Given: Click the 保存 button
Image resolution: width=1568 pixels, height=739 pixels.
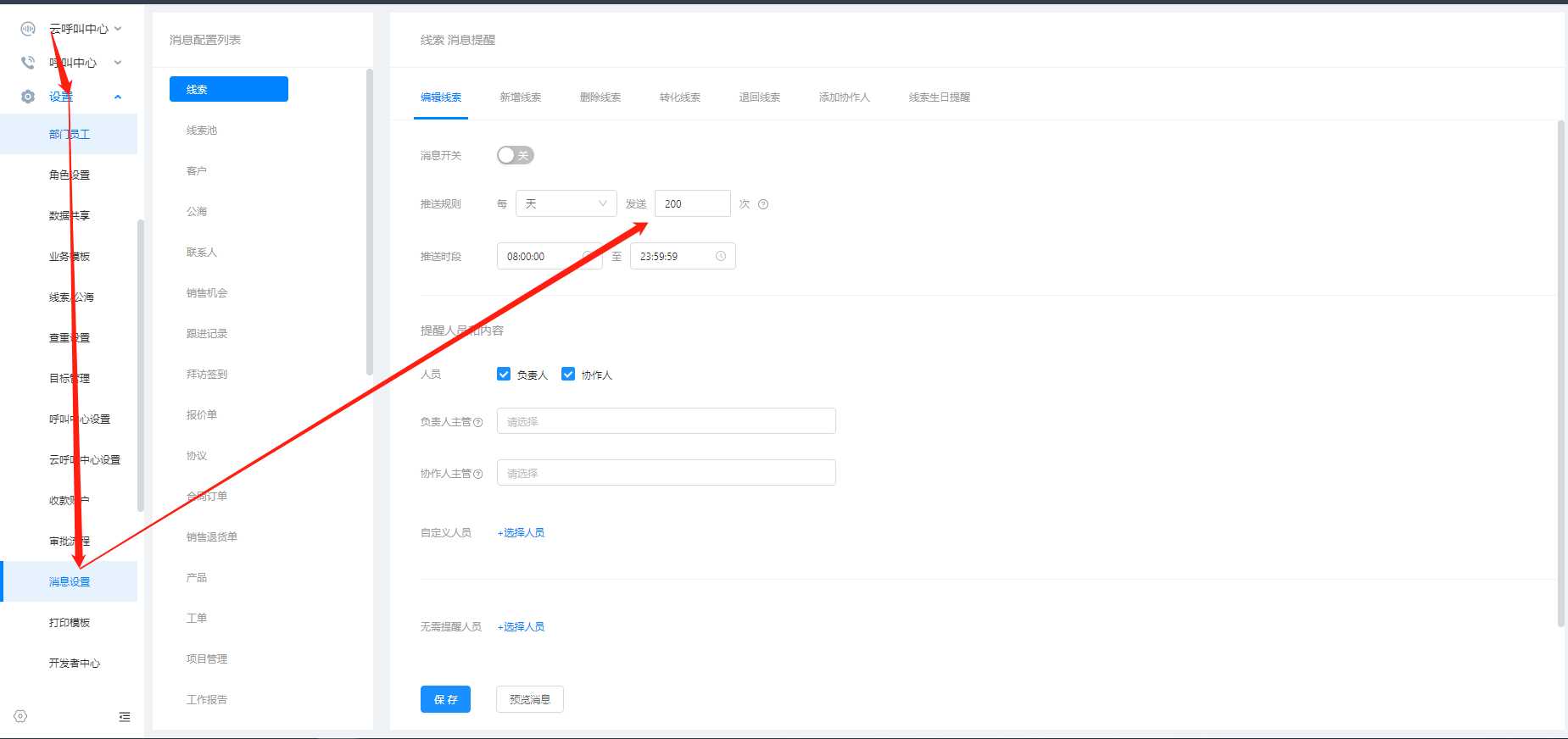Looking at the screenshot, I should tap(445, 699).
